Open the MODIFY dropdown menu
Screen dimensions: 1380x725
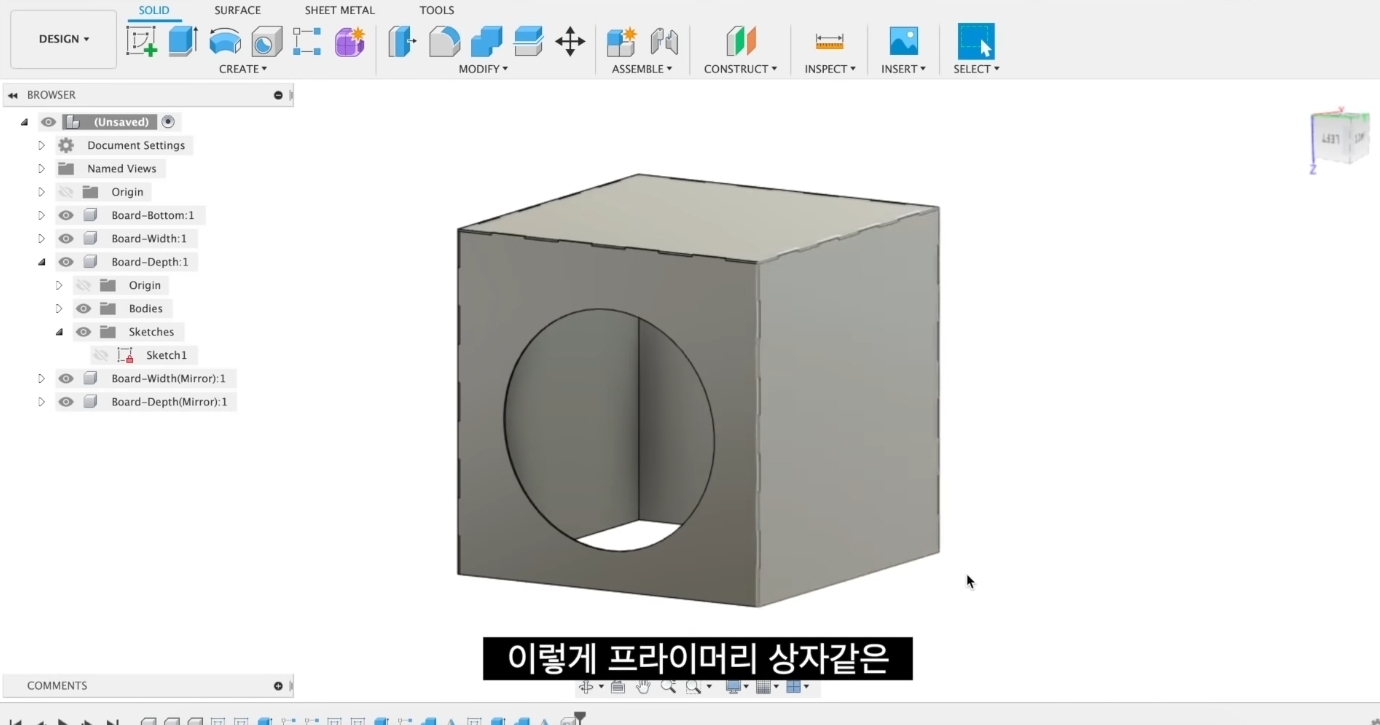484,69
